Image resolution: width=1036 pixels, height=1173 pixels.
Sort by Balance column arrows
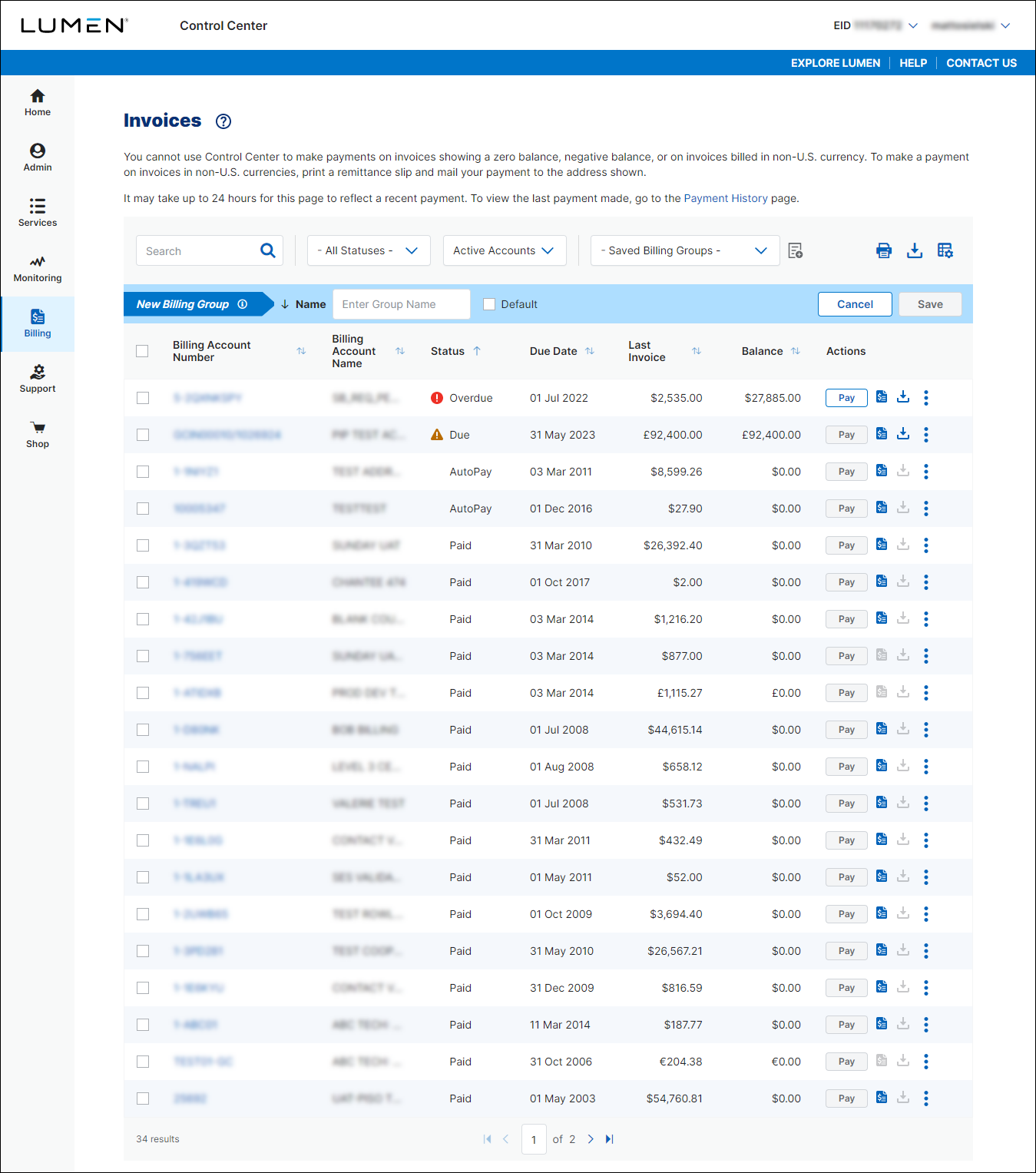pyautogui.click(x=796, y=351)
